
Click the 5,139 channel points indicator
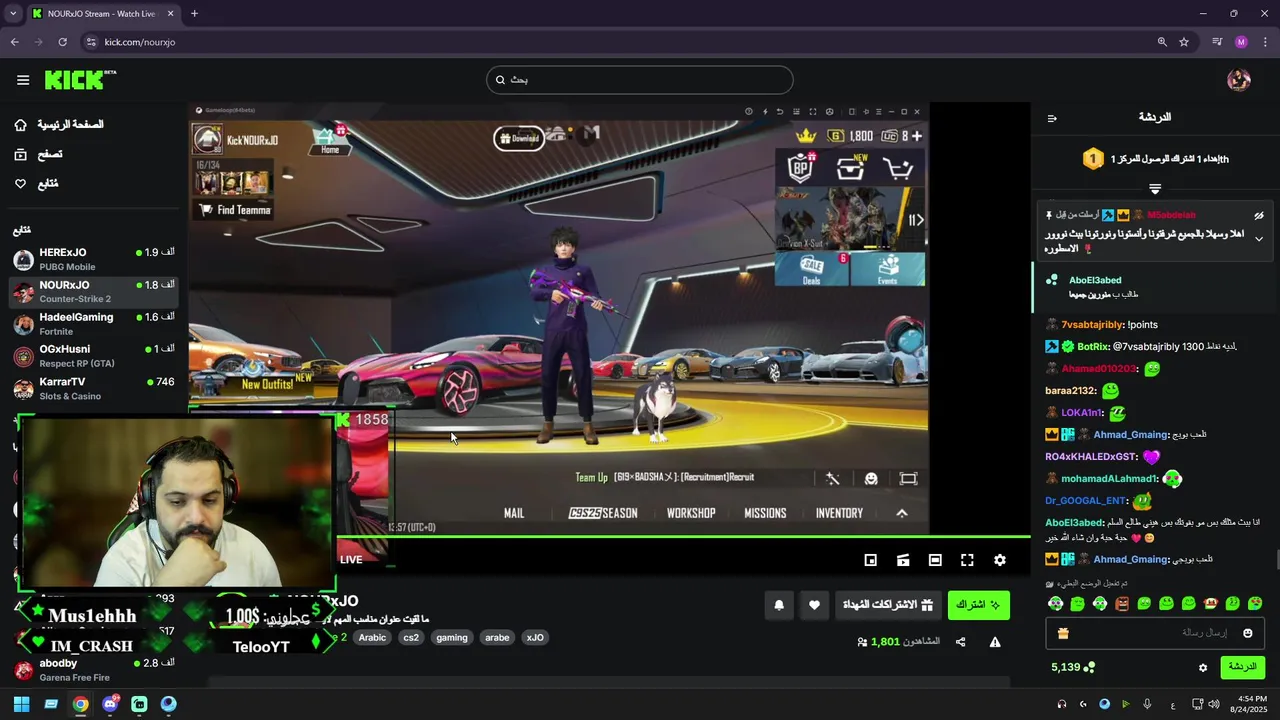click(x=1073, y=667)
